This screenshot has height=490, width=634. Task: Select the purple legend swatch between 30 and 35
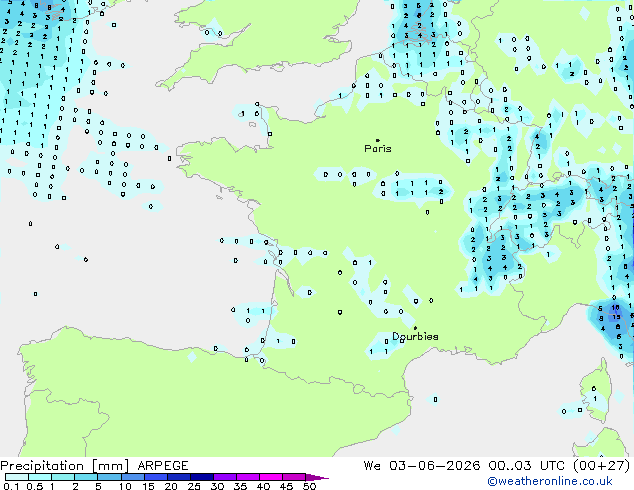tap(225, 477)
